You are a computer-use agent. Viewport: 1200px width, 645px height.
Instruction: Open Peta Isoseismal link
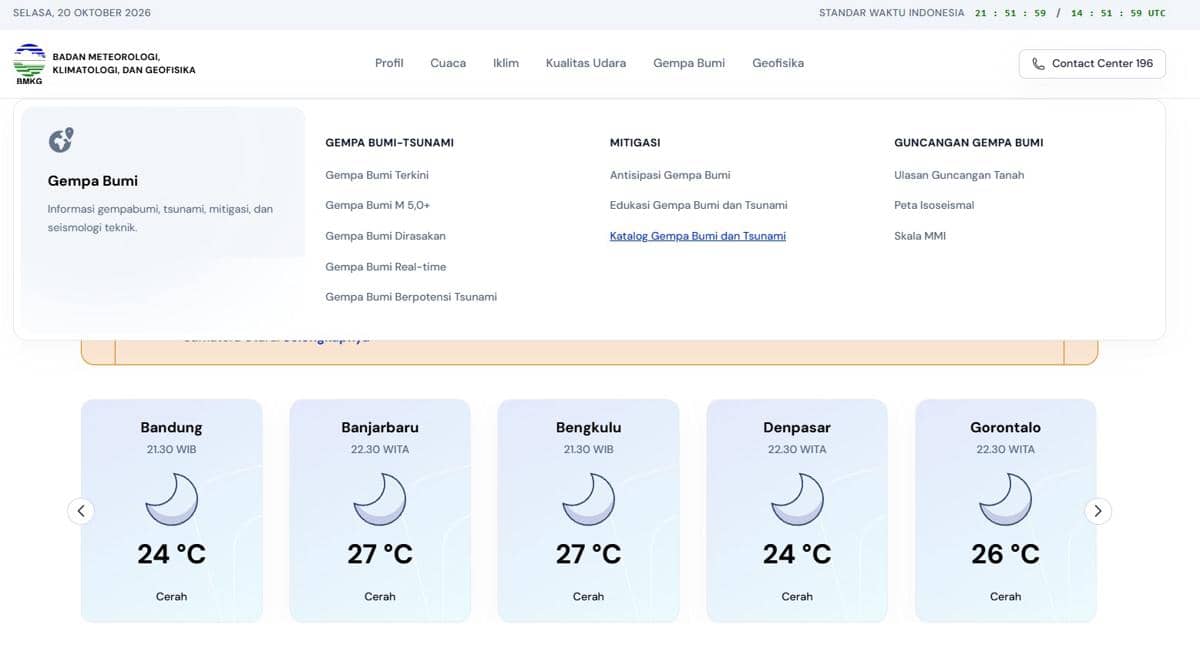click(x=934, y=205)
